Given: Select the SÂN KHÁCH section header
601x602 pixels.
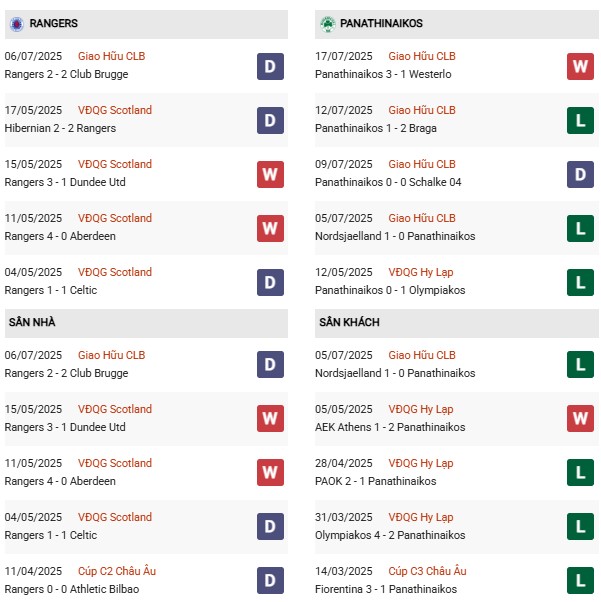Looking at the screenshot, I should coord(349,322).
